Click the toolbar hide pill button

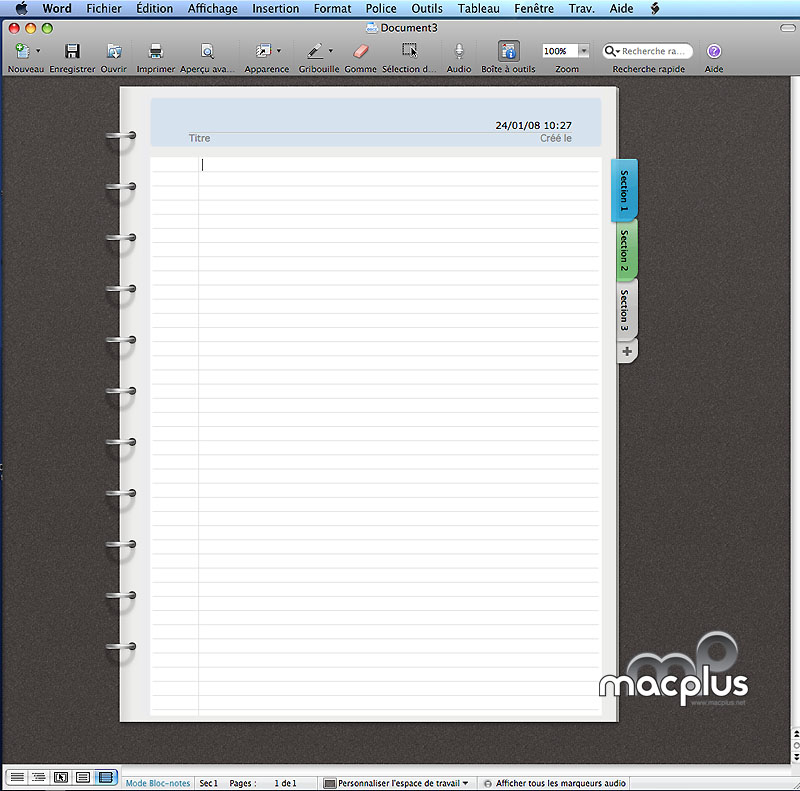pyautogui.click(x=787, y=28)
